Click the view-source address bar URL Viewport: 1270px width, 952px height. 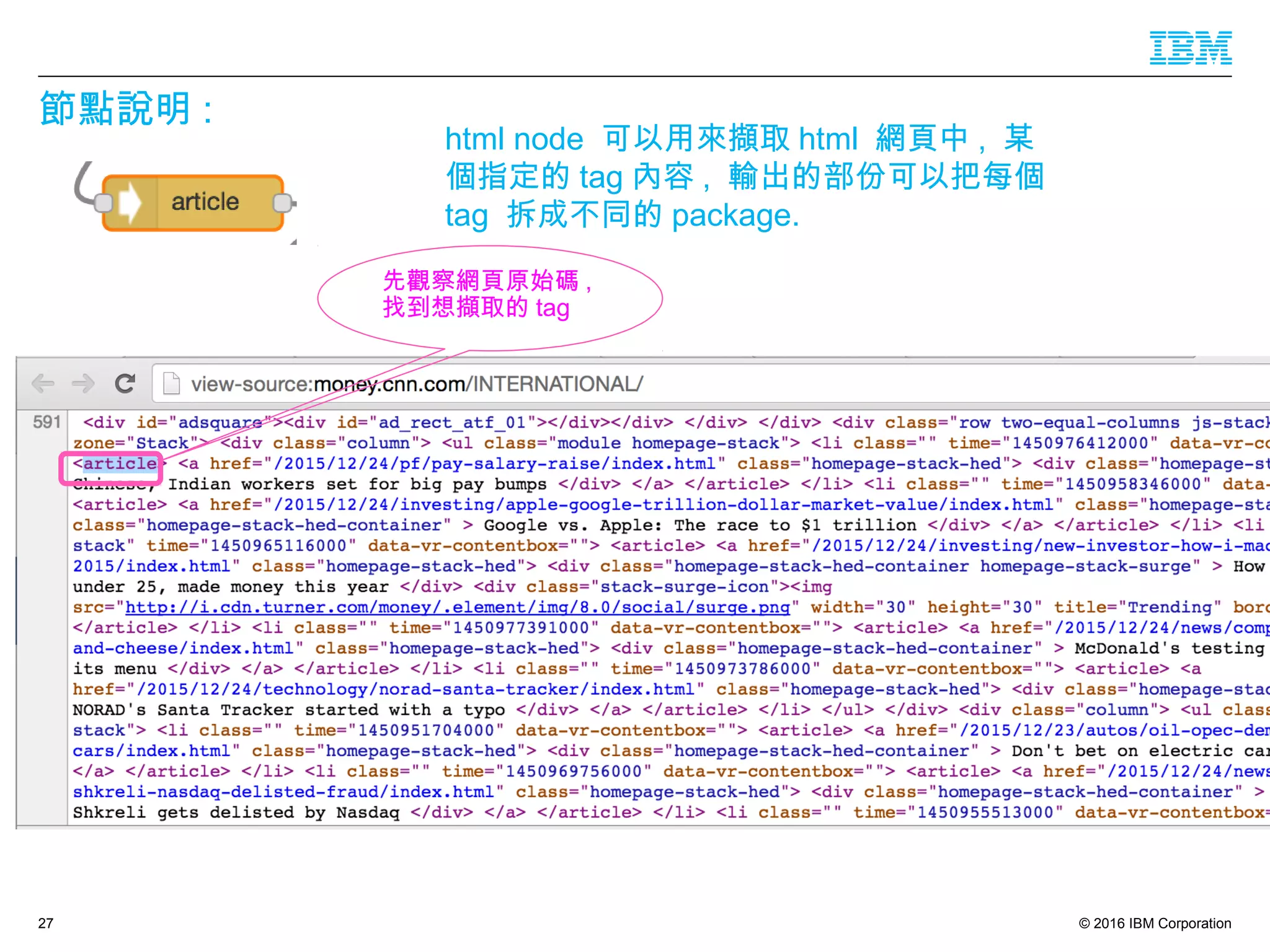point(417,384)
